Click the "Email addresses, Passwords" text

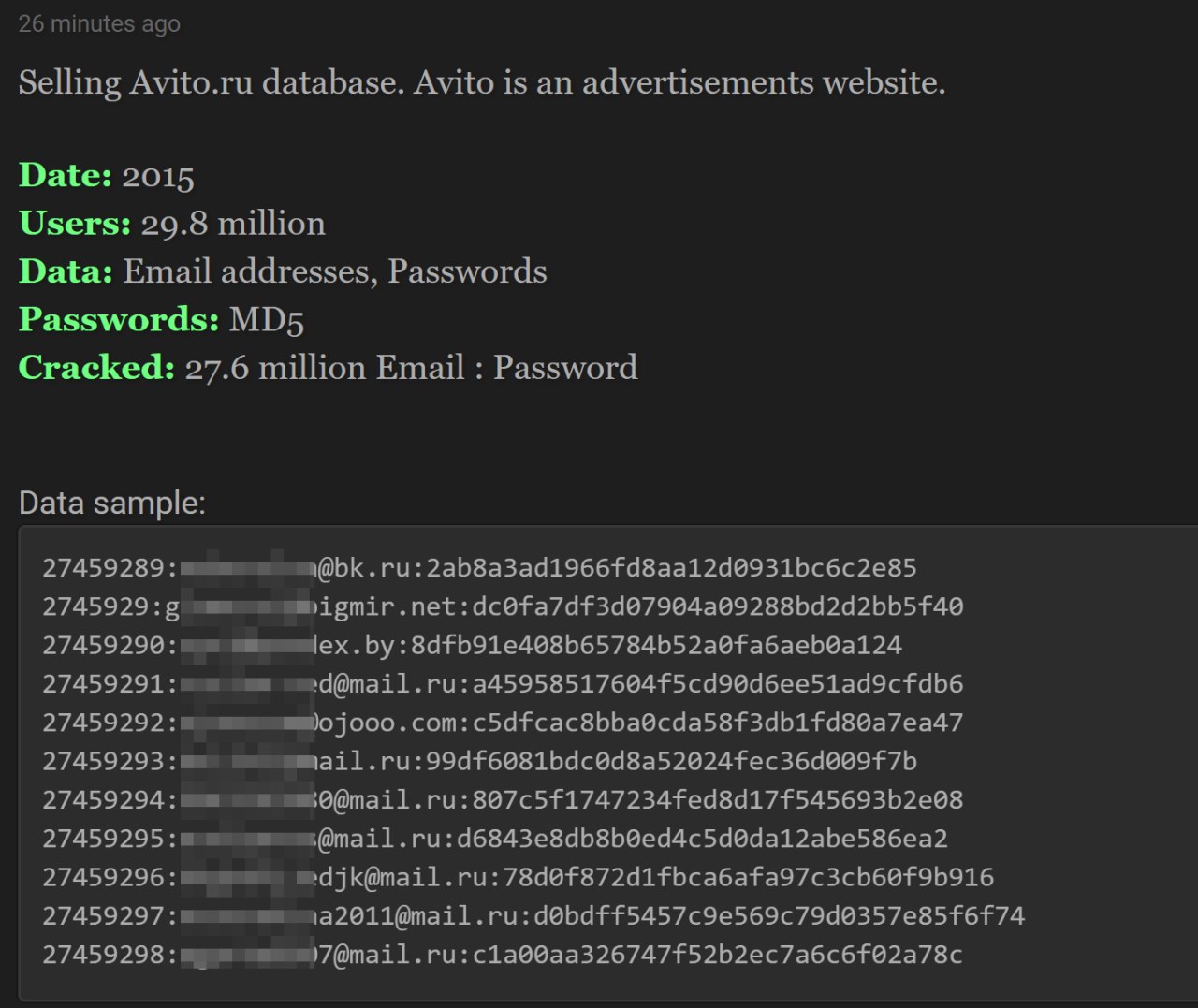335,270
